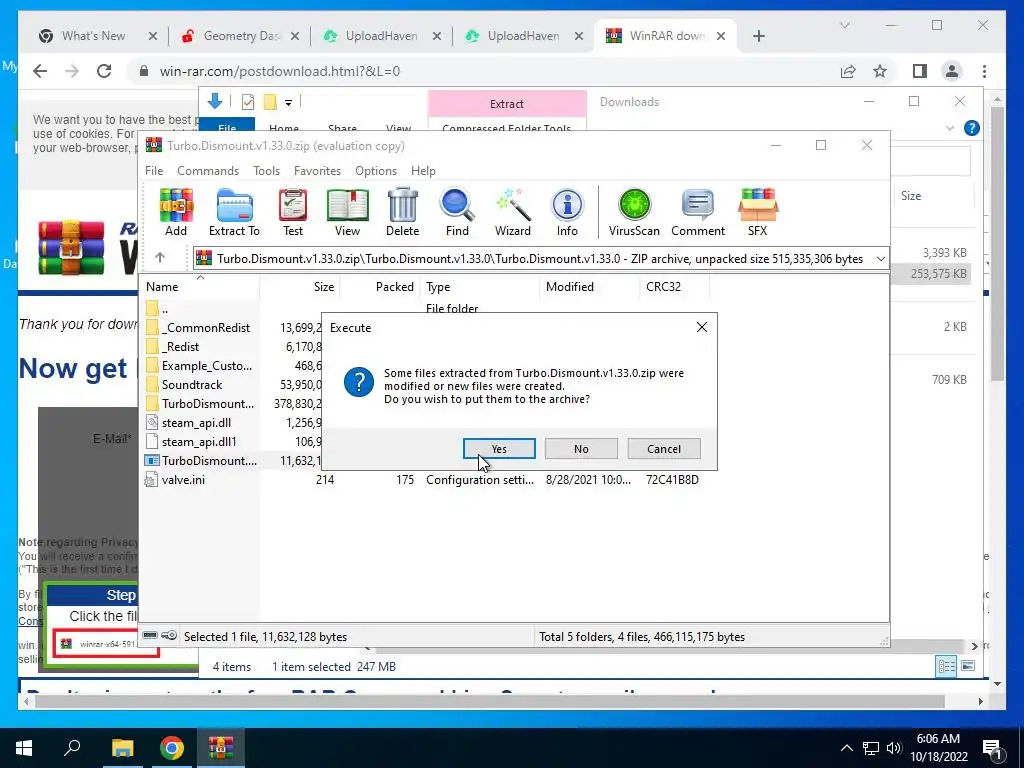Show hidden system tray icons
Screen dimensions: 1024x768
coord(846,748)
